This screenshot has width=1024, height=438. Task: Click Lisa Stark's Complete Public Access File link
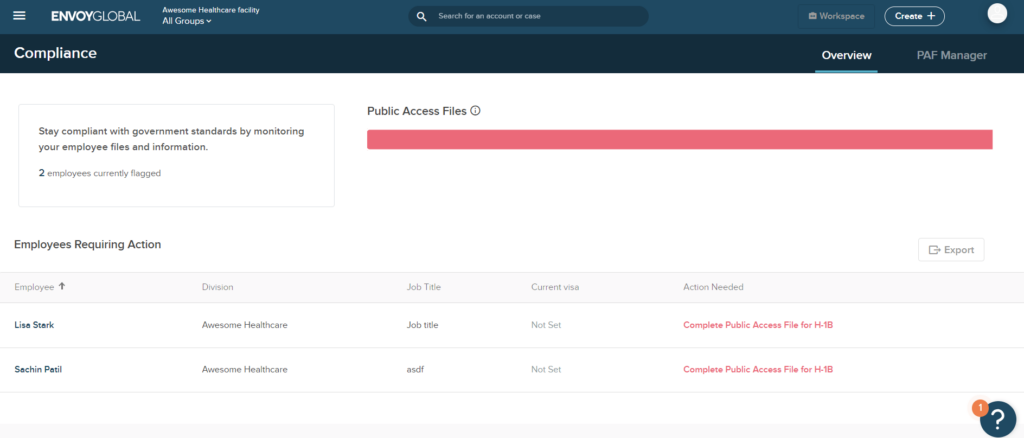tap(758, 325)
